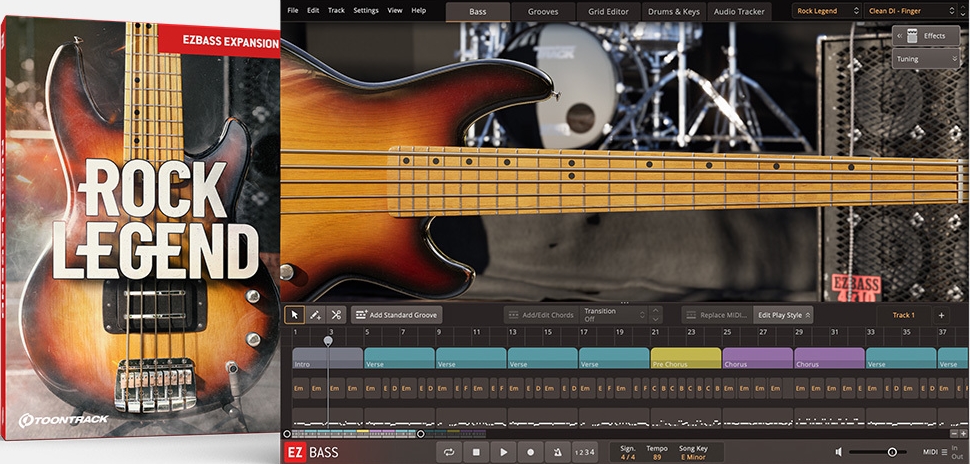The width and height of the screenshot is (970, 464).
Task: Click the Record button
Action: (531, 452)
